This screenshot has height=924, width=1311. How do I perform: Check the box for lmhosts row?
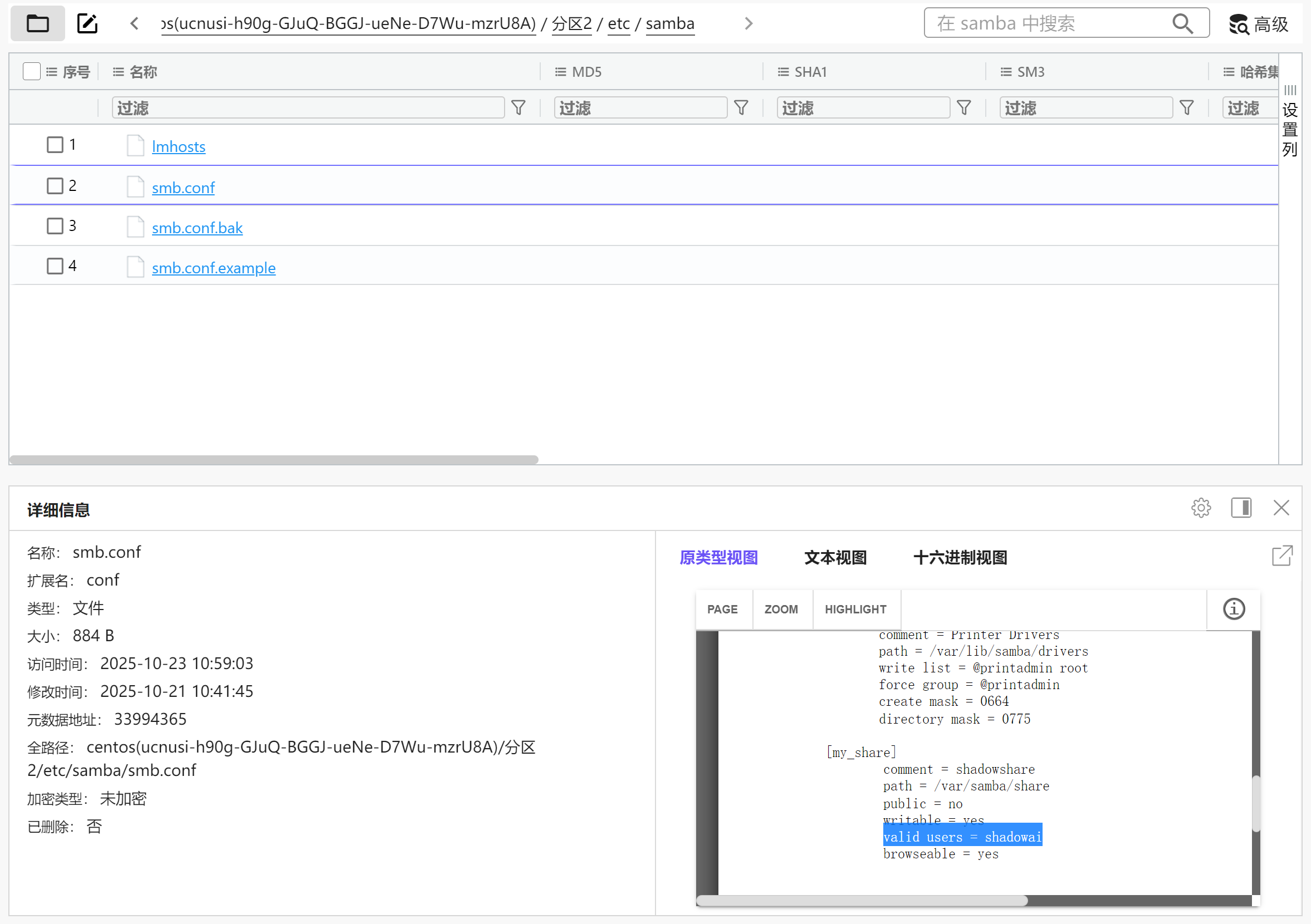click(x=55, y=145)
